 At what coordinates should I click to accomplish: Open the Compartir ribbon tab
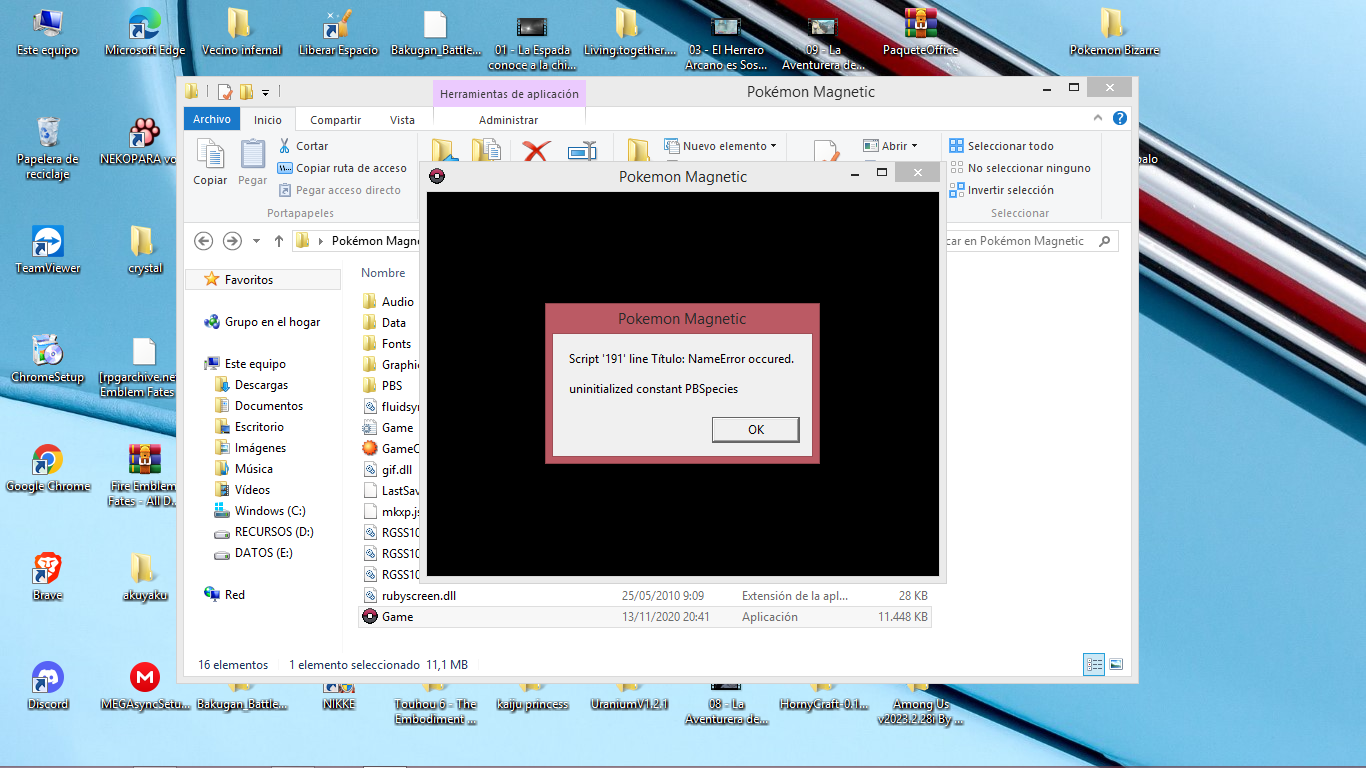(x=335, y=120)
